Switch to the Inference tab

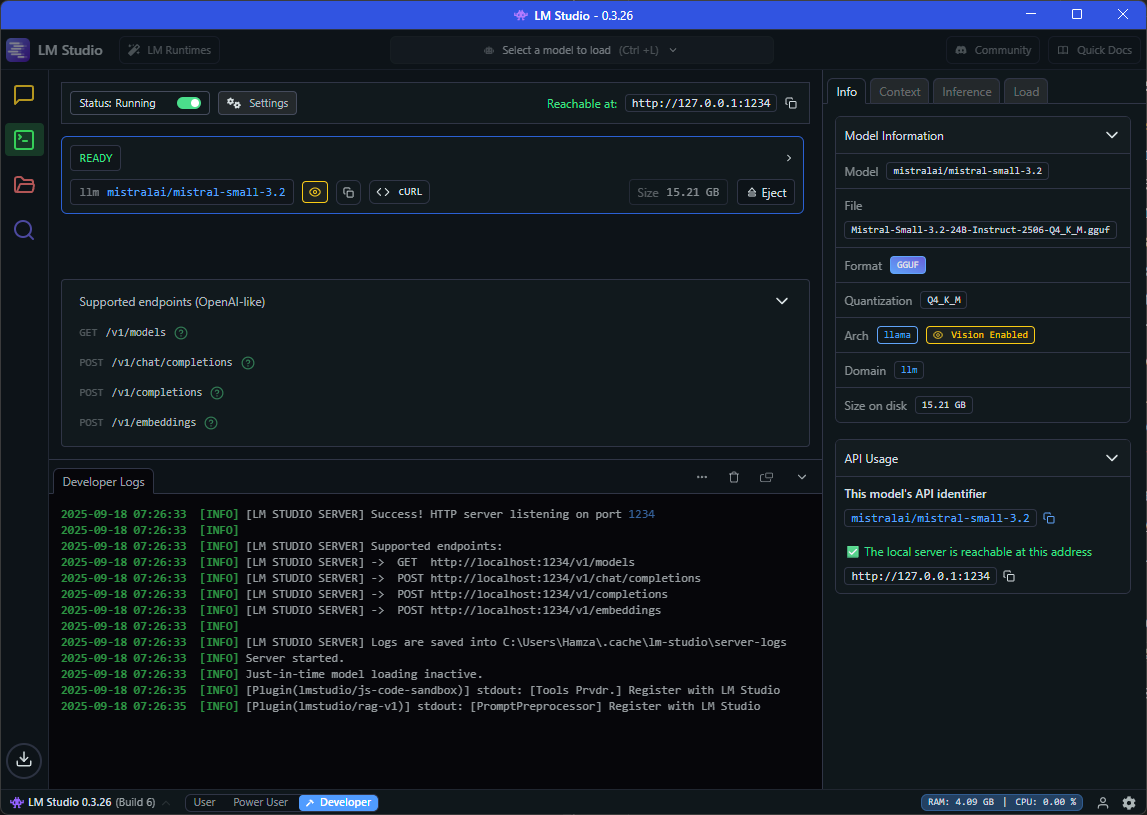tap(966, 92)
